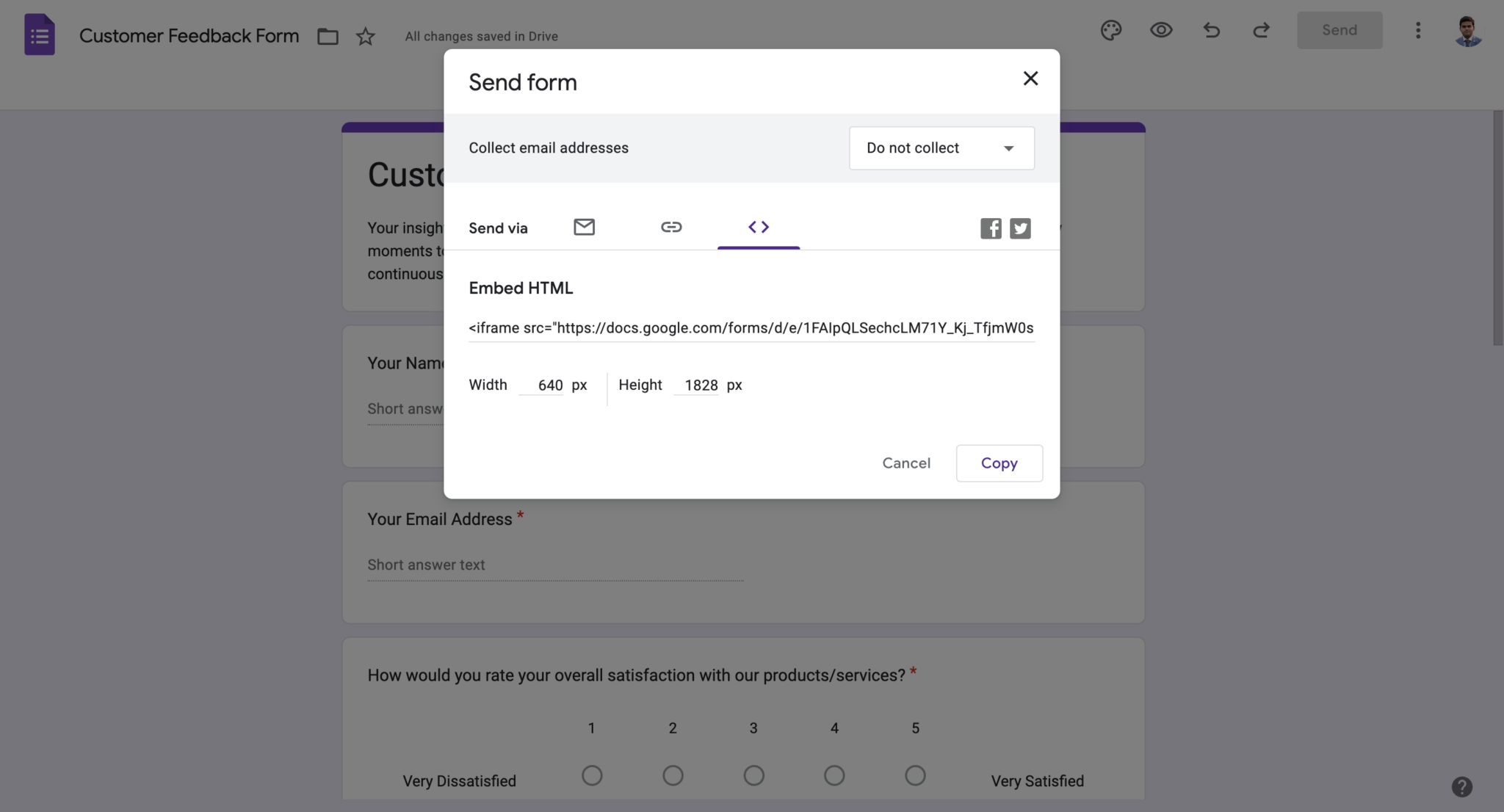Move the form to a folder
Image resolution: width=1504 pixels, height=812 pixels.
click(328, 35)
